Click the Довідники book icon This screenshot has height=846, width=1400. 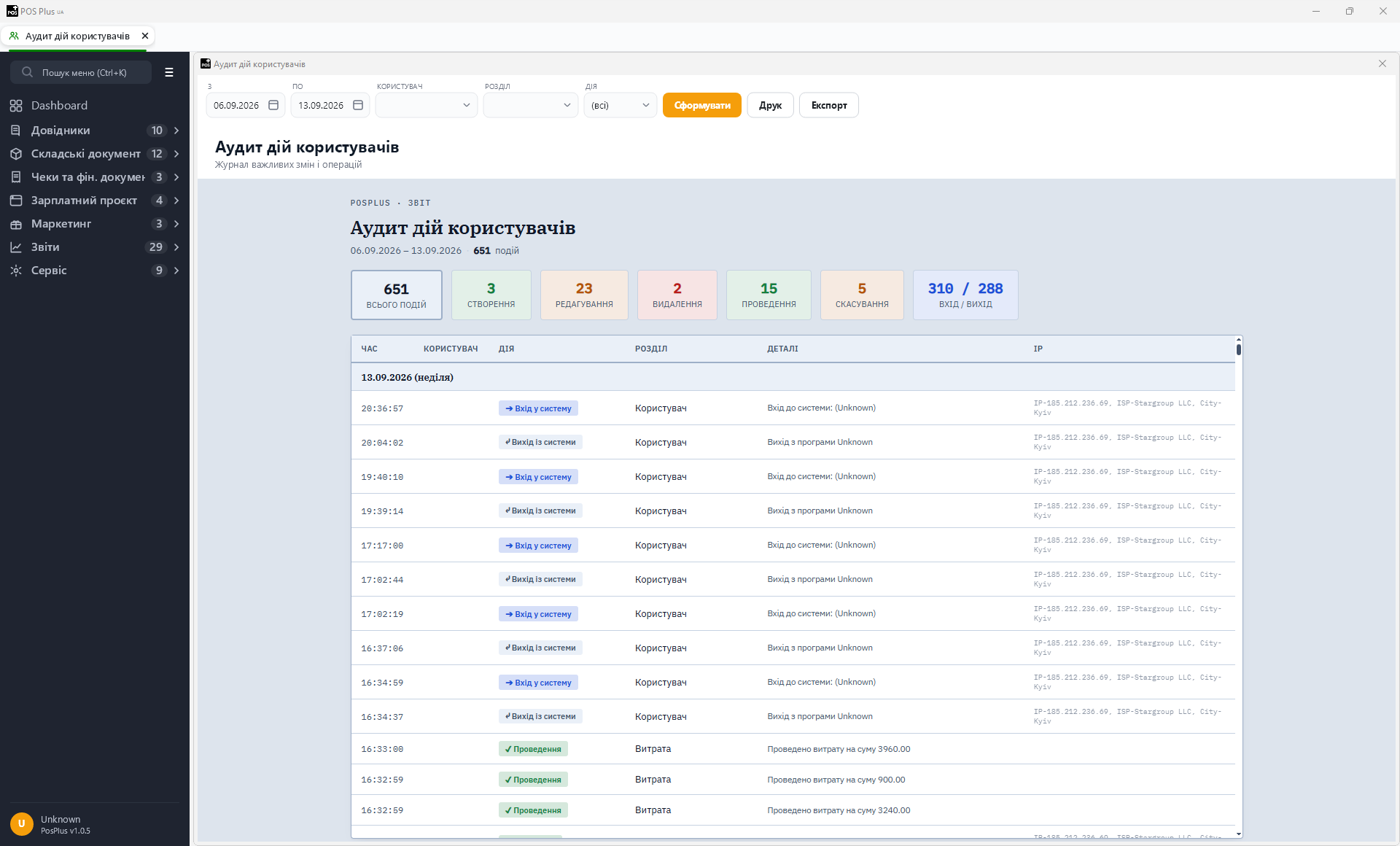pyautogui.click(x=16, y=131)
